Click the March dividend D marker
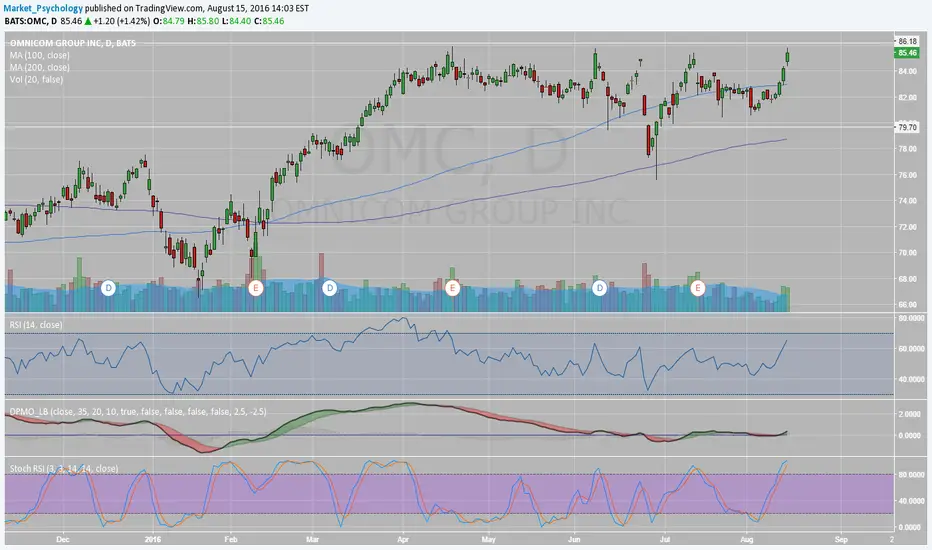Viewport: 932px width, 550px height. tap(330, 288)
